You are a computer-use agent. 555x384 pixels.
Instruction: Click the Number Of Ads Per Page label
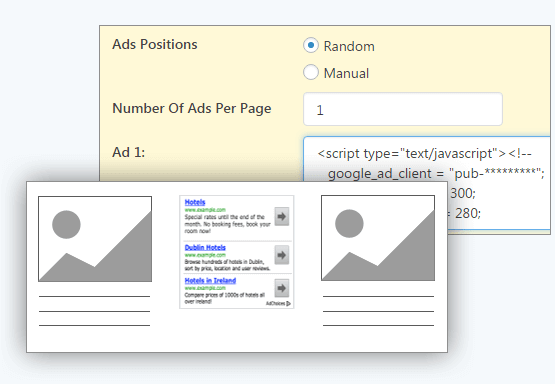coord(192,109)
